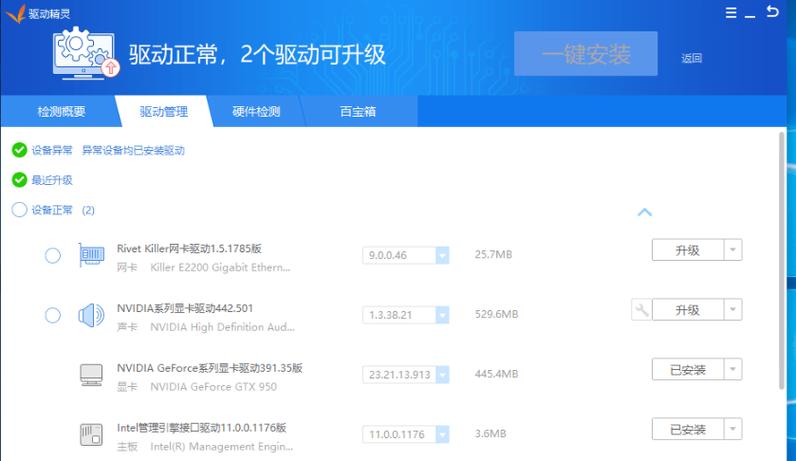Click the Rivet Killer网卡驱动1.5.1785版 title
The width and height of the screenshot is (796, 461).
point(189,248)
